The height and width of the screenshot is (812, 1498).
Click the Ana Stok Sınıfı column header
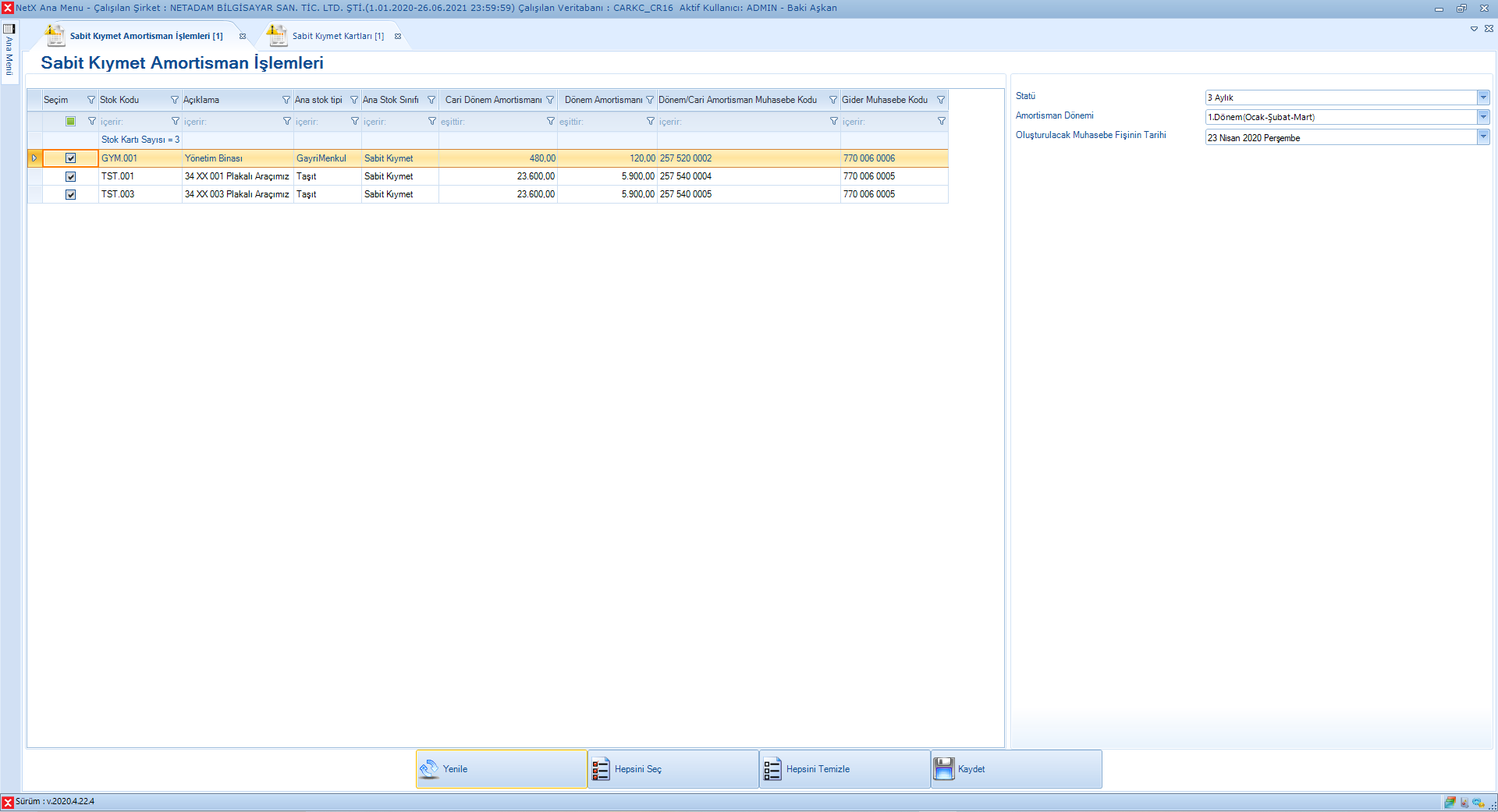(x=391, y=100)
